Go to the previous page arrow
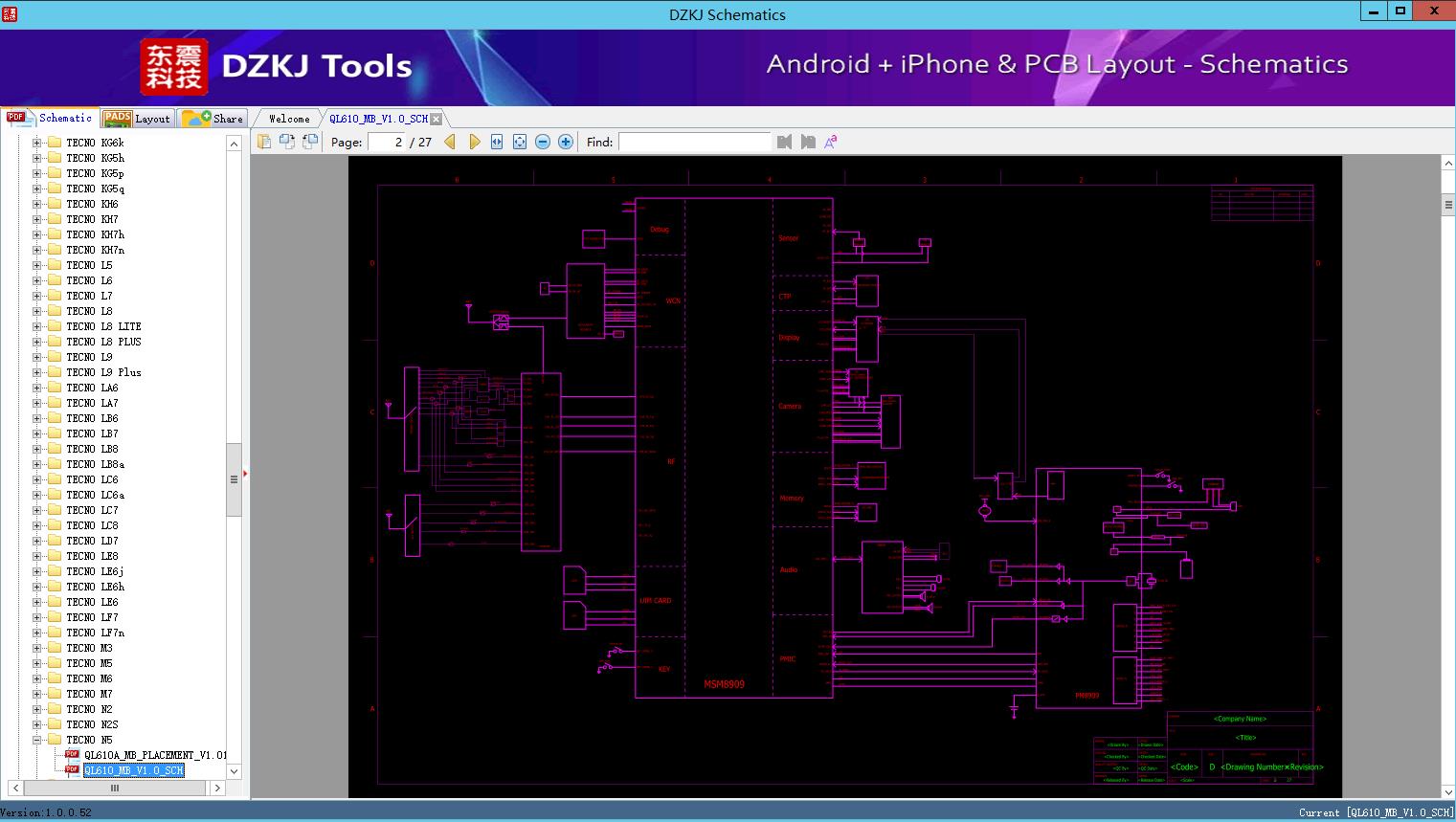Screen dimensions: 1456x822 point(450,142)
